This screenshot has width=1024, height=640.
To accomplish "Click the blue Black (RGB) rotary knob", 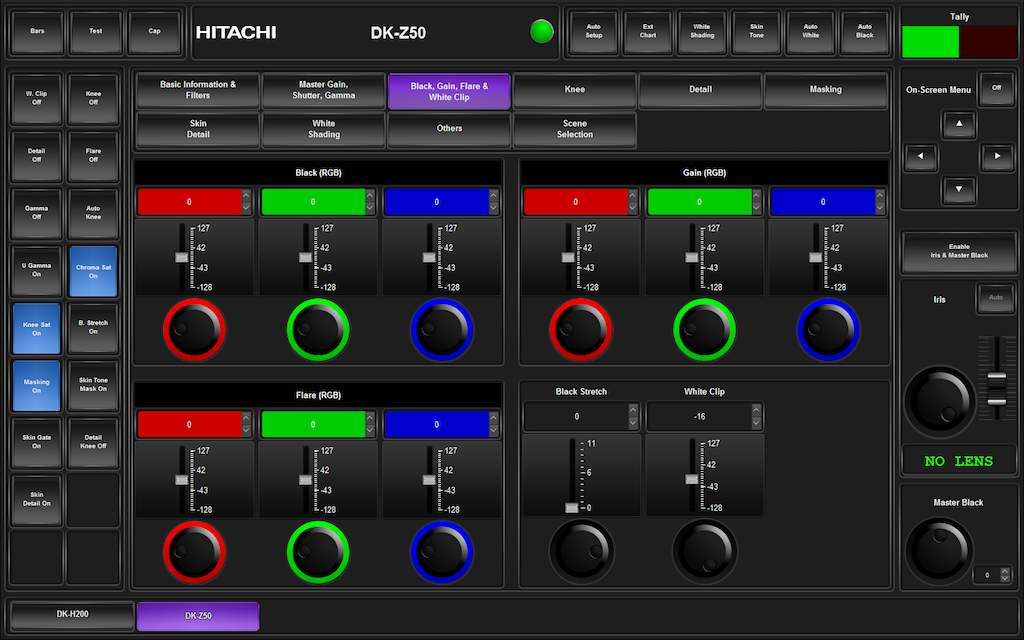I will [441, 330].
